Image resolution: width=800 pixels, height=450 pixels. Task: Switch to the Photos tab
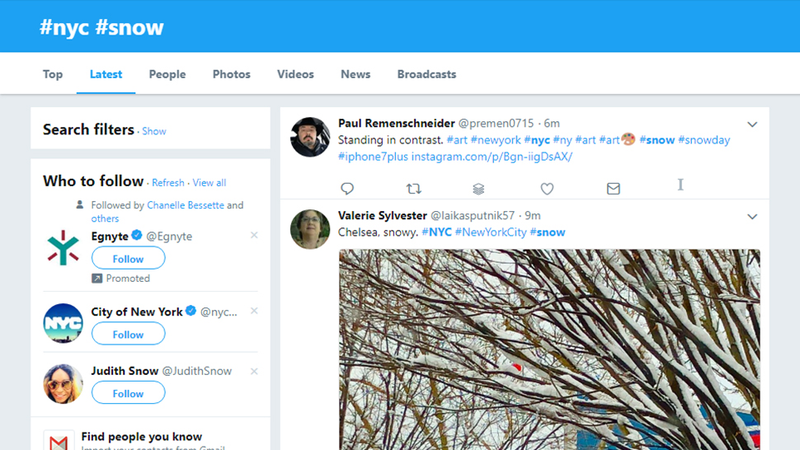232,74
